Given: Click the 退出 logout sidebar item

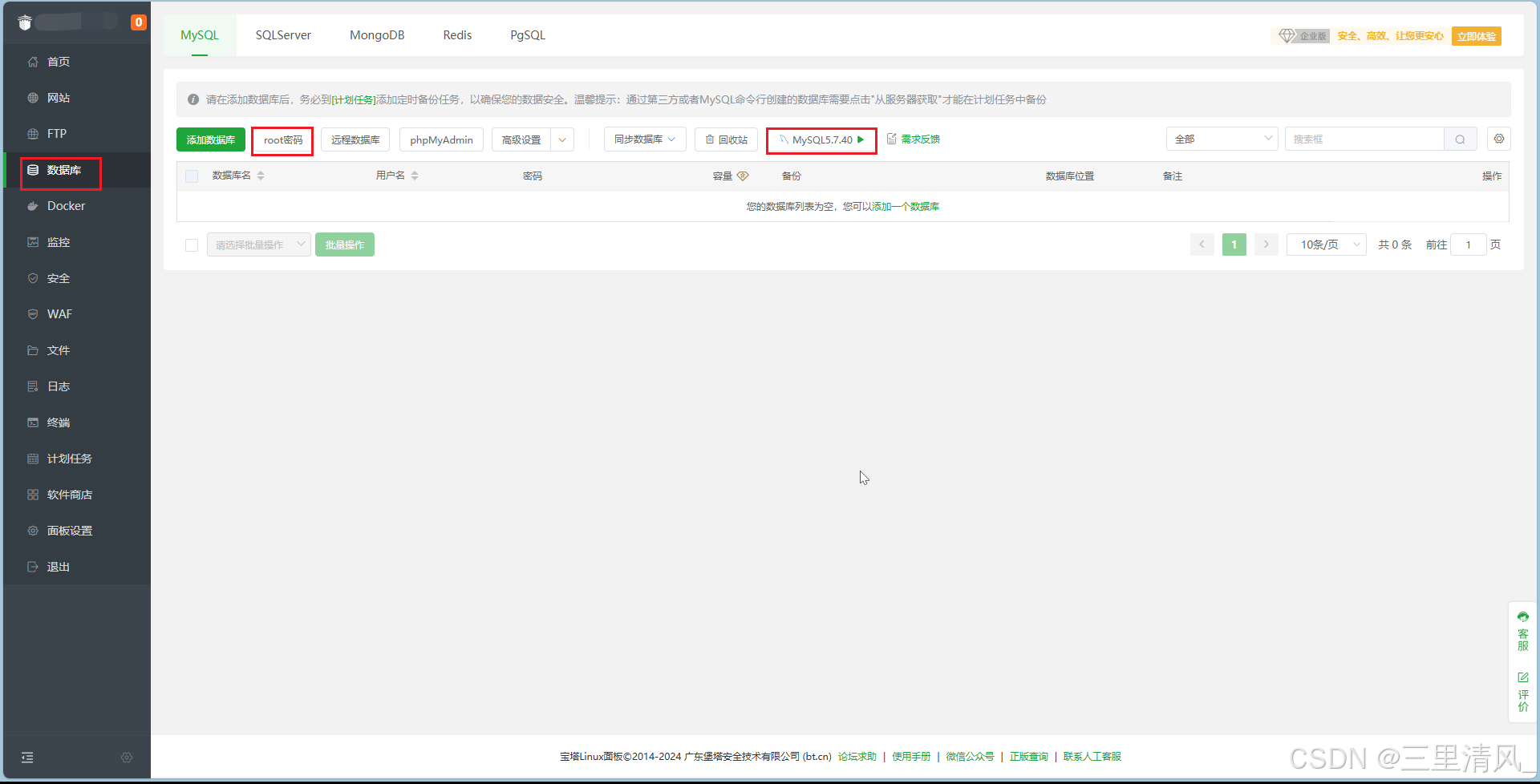Looking at the screenshot, I should pyautogui.click(x=76, y=567).
